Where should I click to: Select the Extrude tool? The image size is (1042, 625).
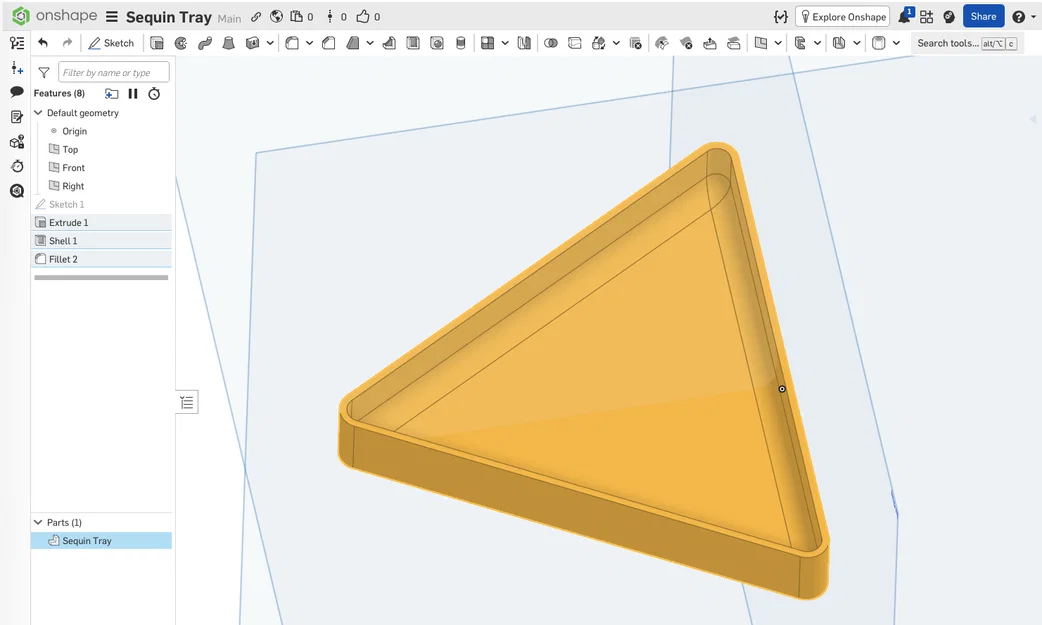157,43
